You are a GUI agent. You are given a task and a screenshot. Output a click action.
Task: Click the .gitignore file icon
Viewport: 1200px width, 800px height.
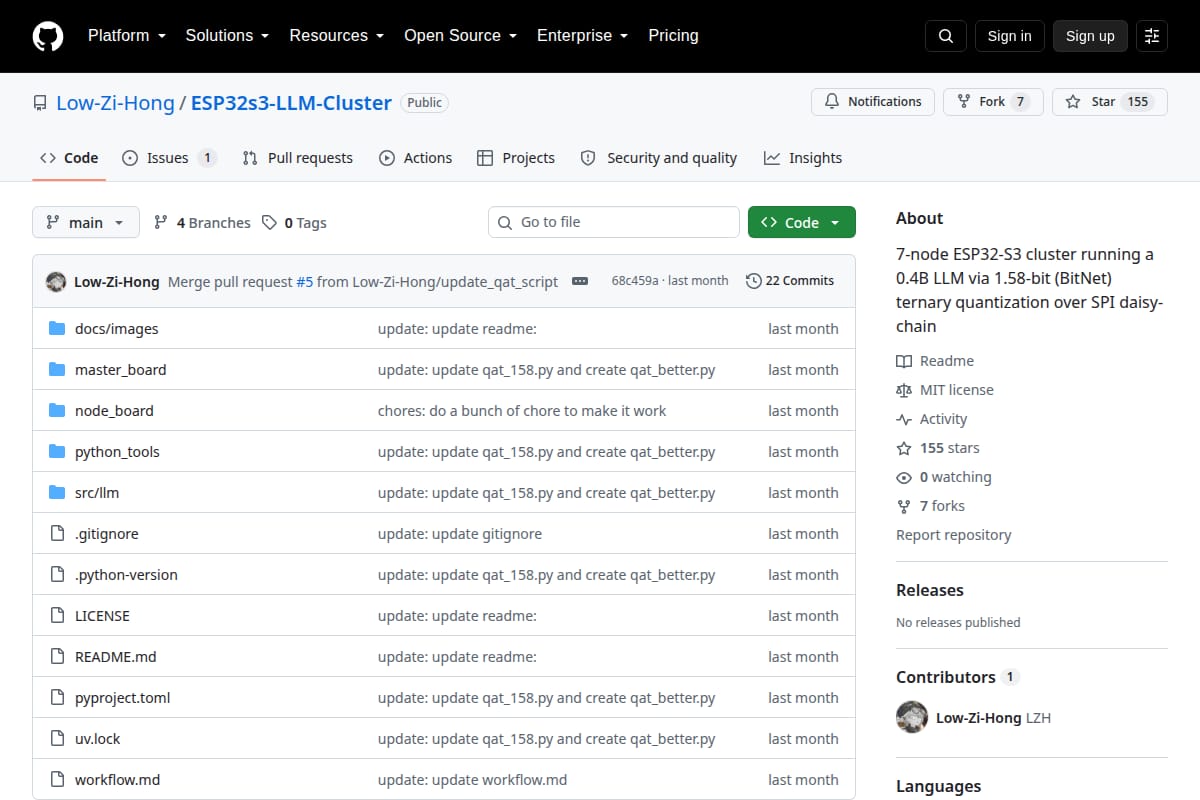click(x=57, y=534)
